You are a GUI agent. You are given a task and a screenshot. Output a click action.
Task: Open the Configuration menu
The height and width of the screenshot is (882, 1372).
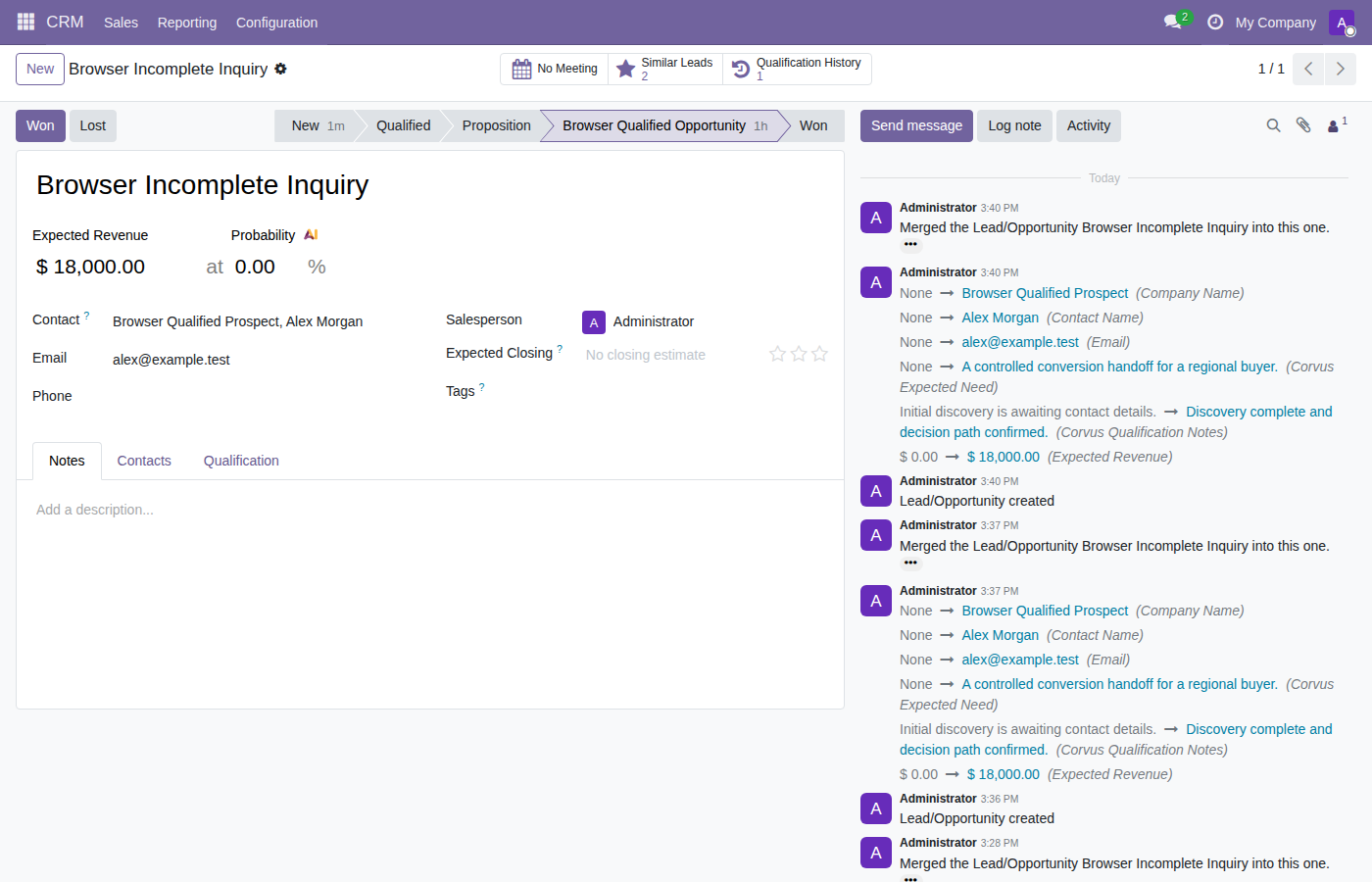coord(276,22)
